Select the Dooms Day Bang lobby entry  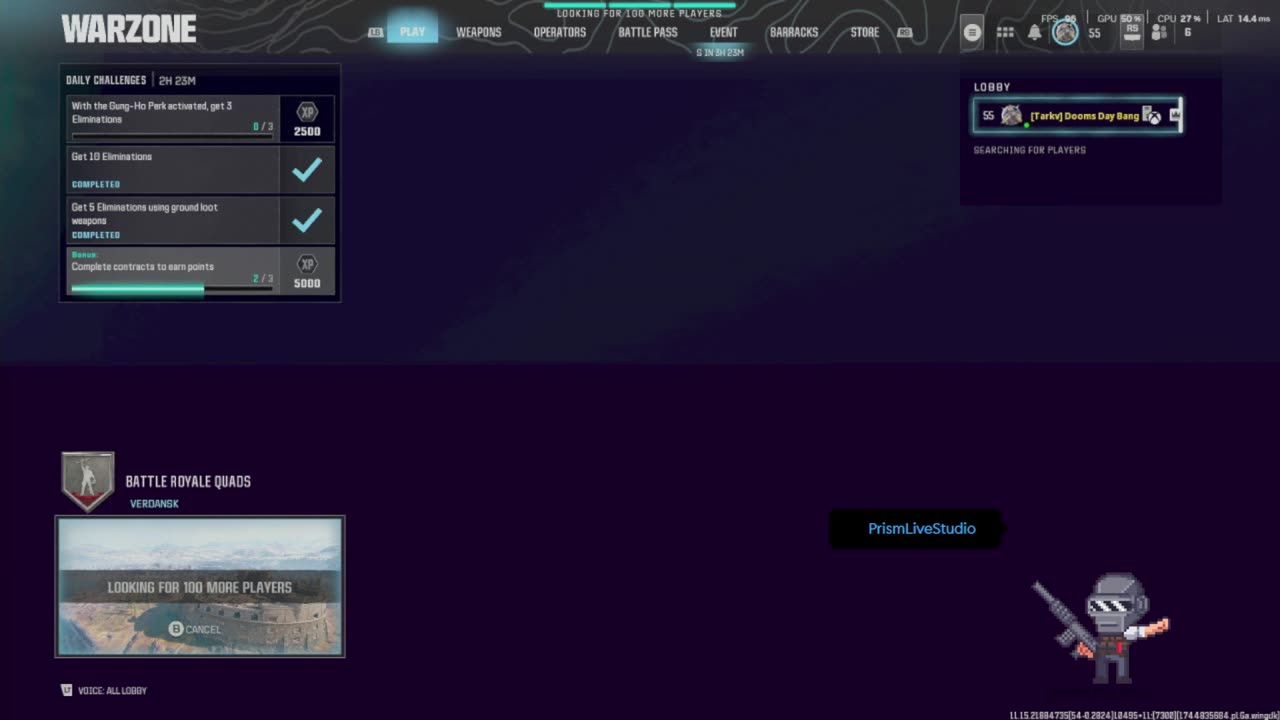pyautogui.click(x=1078, y=115)
